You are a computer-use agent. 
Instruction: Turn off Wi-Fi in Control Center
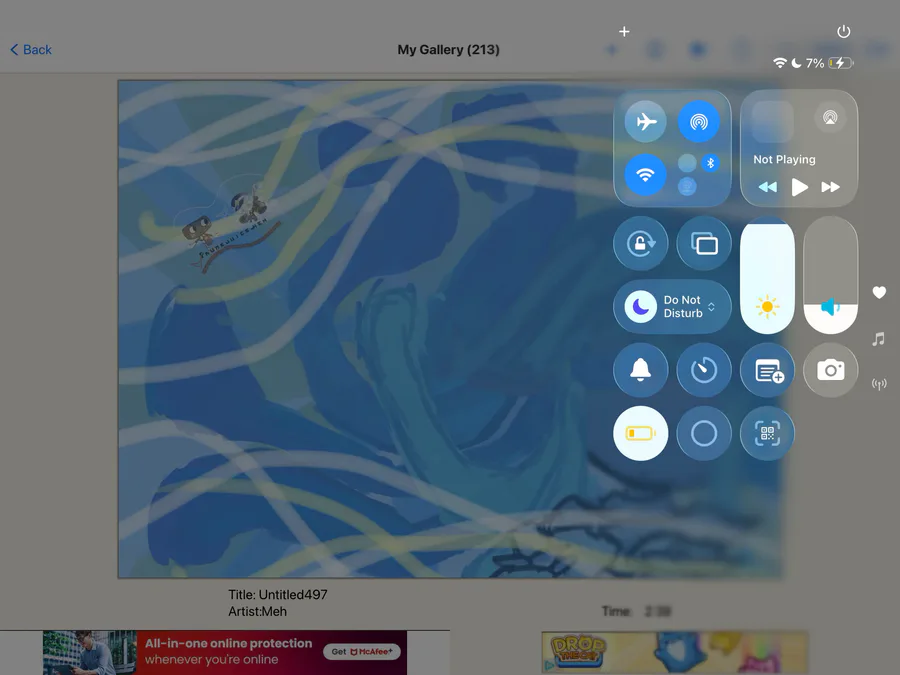pos(646,174)
